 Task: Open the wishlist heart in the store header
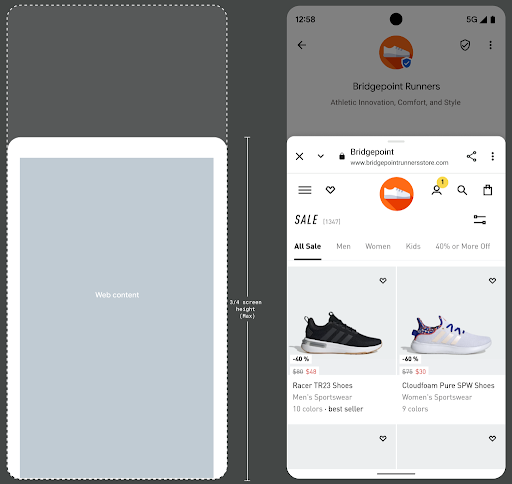click(330, 190)
